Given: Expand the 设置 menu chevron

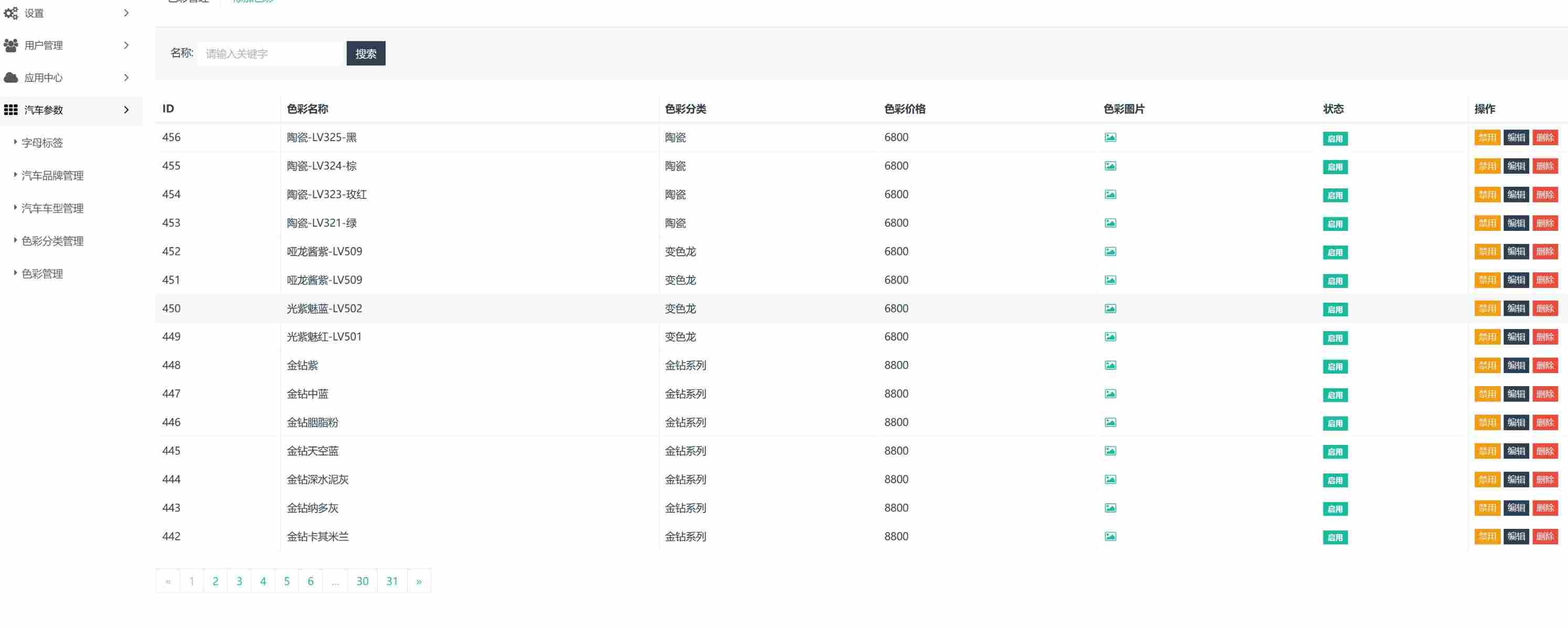Looking at the screenshot, I should click(126, 13).
